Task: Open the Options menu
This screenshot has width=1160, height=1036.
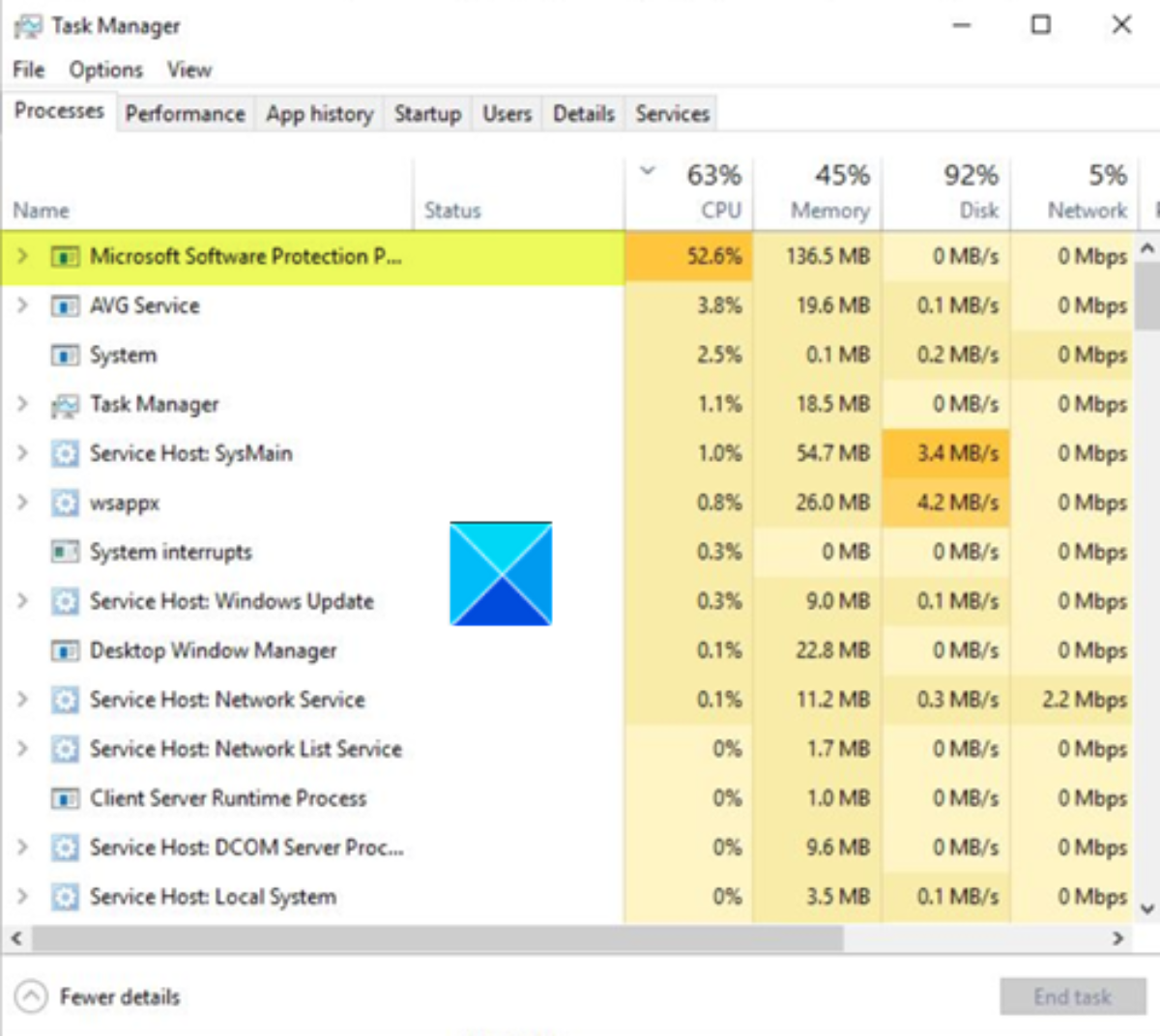Action: 105,70
